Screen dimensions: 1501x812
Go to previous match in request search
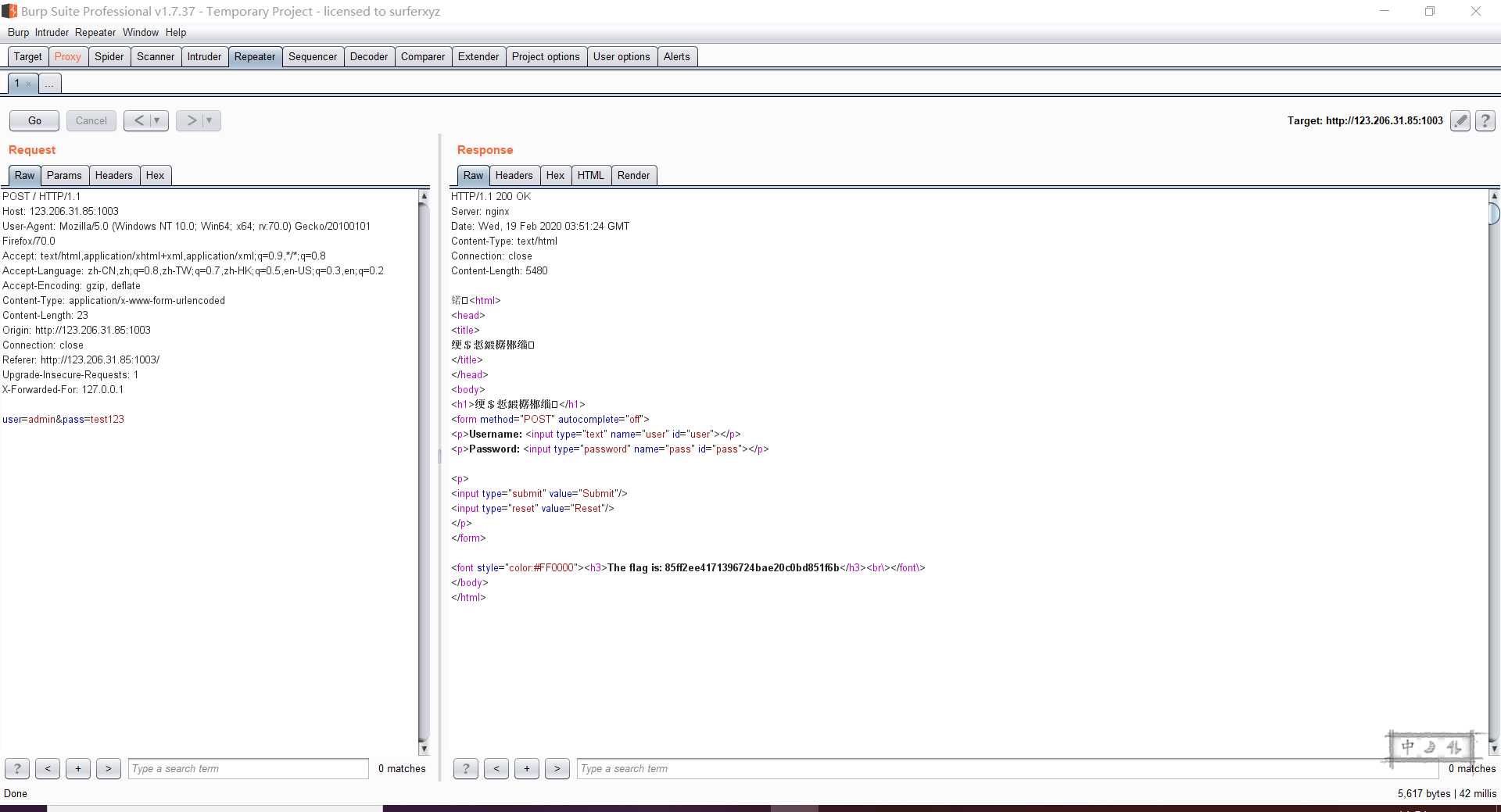coord(48,768)
